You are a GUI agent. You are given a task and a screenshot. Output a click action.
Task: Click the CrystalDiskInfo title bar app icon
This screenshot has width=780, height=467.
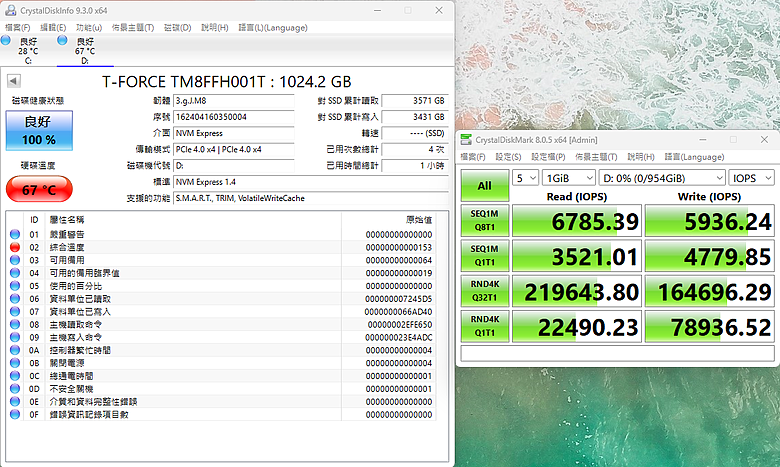click(x=10, y=10)
